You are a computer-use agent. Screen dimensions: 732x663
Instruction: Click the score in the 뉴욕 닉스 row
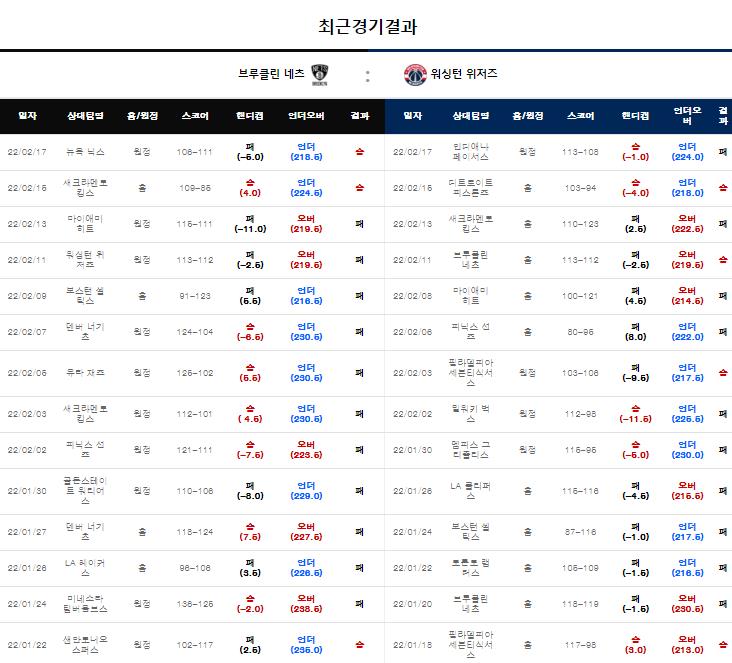pyautogui.click(x=195, y=152)
